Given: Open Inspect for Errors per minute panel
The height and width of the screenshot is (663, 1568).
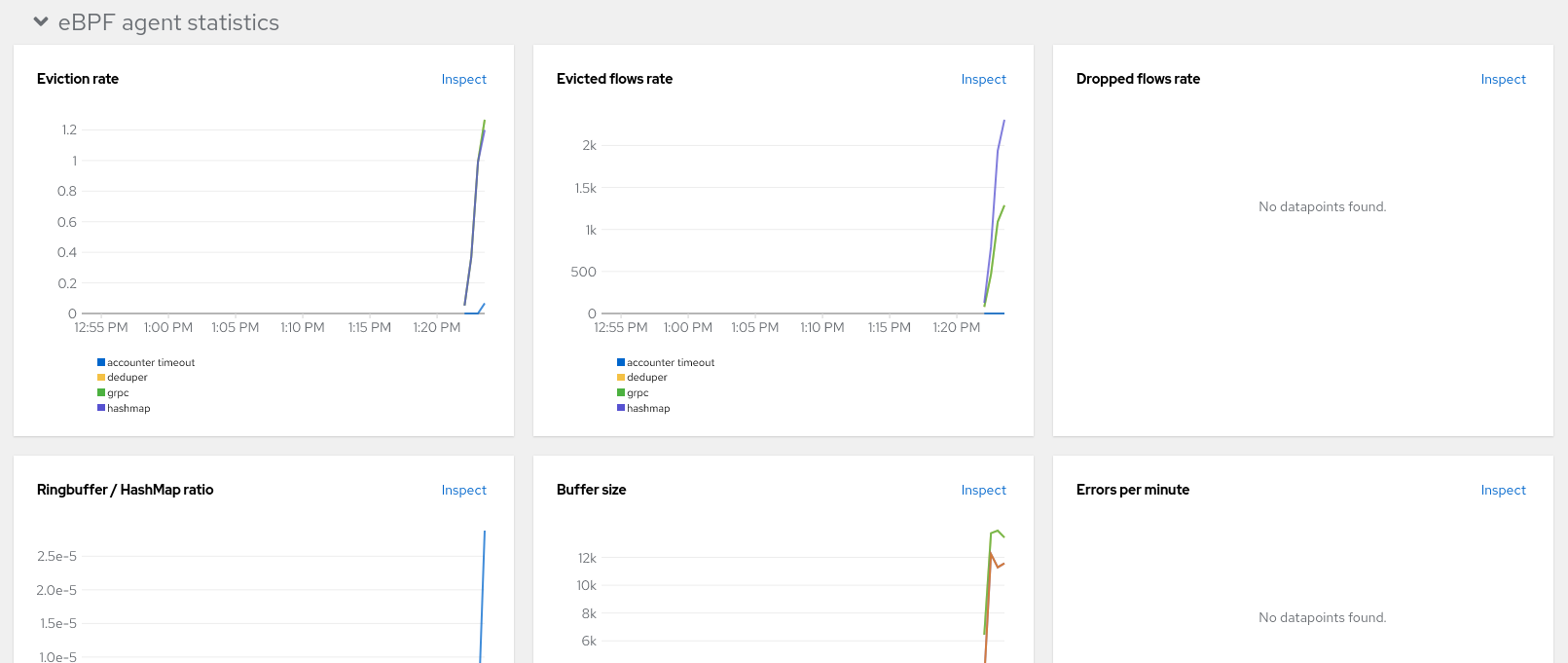Looking at the screenshot, I should (x=1503, y=491).
